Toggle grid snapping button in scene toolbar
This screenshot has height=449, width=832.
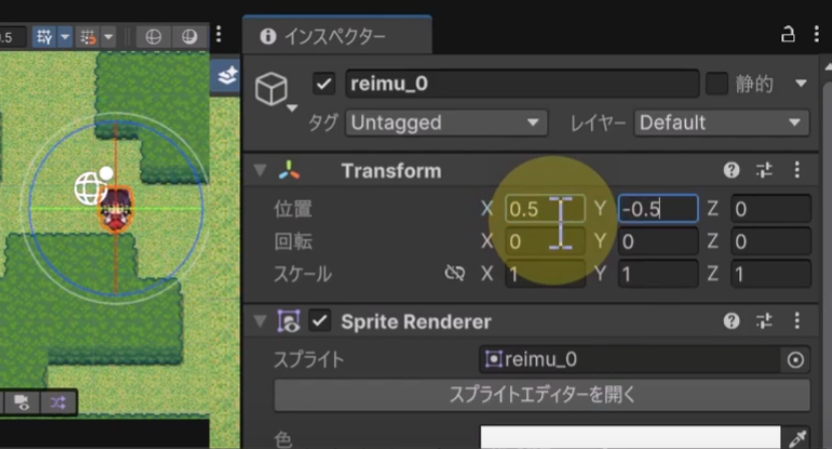45,37
